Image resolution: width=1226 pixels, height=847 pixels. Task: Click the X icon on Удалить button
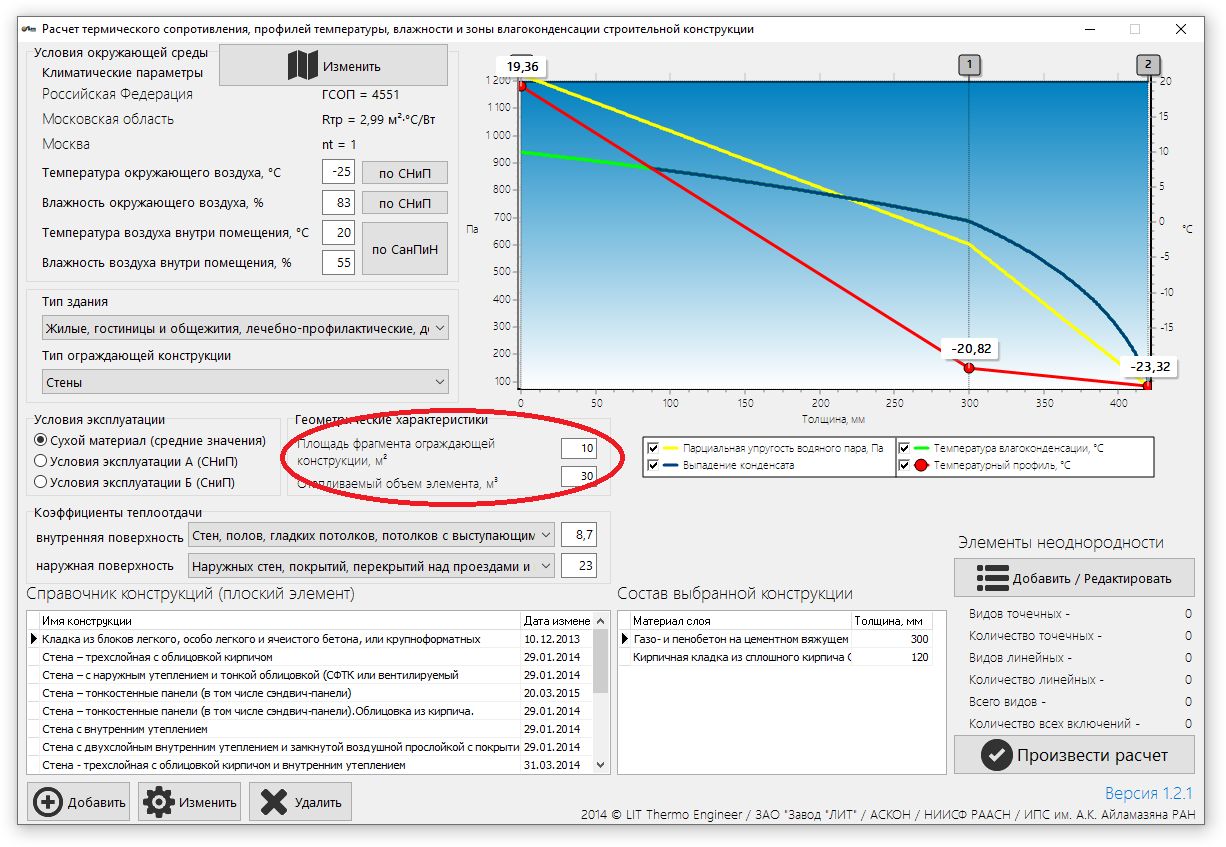coord(272,802)
